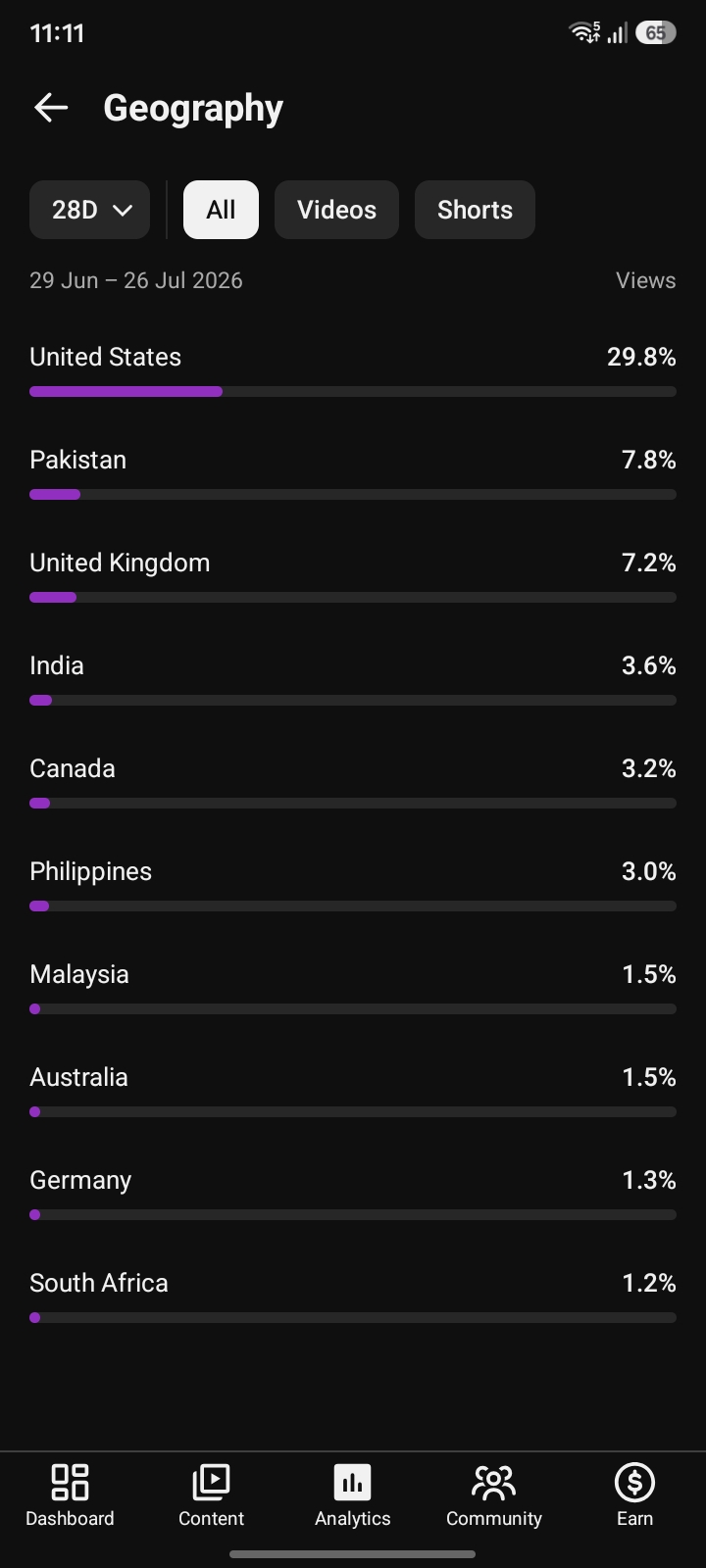706x1568 pixels.
Task: Expand the 28D date range dropdown
Action: (89, 210)
